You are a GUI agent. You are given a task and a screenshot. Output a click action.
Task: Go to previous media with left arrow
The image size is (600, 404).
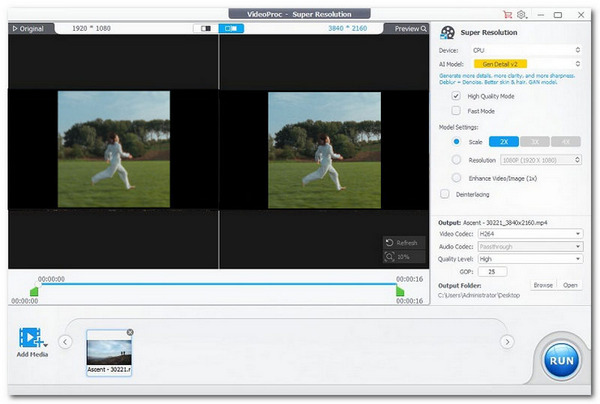click(x=65, y=342)
